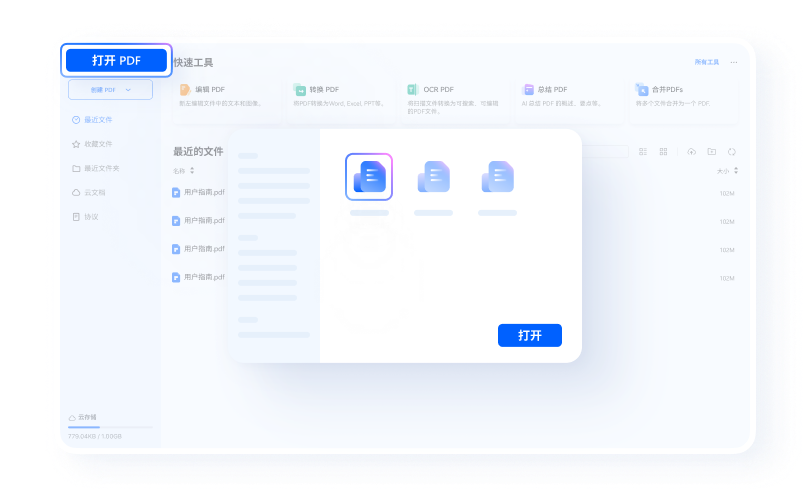Open 最近文件 in the sidebar
This screenshot has height=489, width=810.
[x=92, y=120]
